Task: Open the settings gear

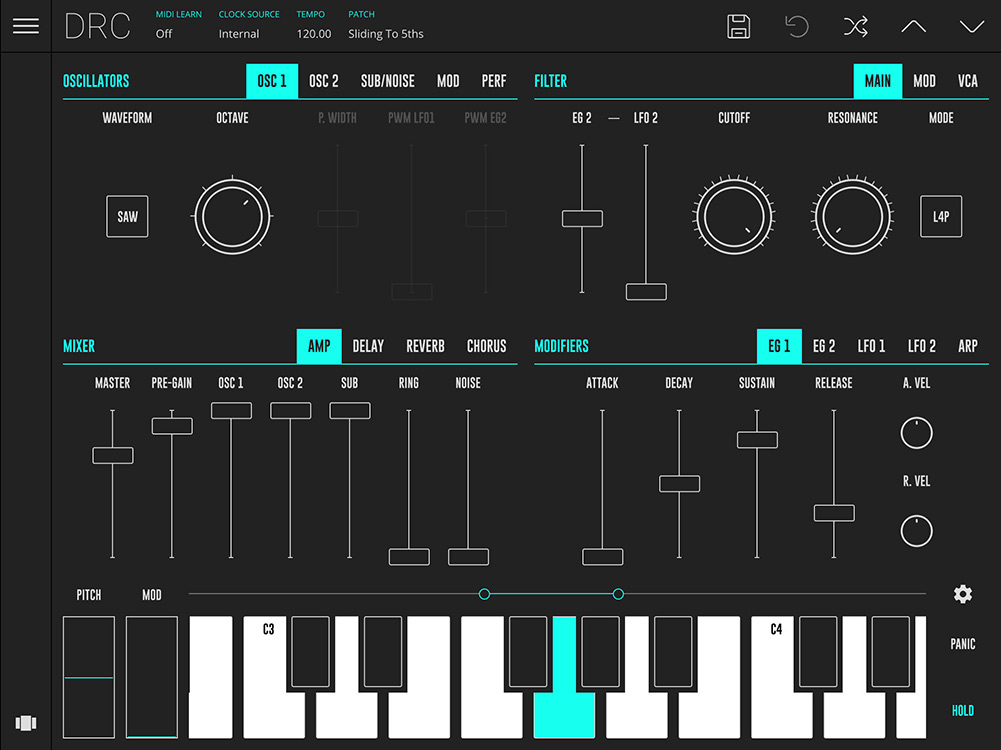Action: click(962, 594)
